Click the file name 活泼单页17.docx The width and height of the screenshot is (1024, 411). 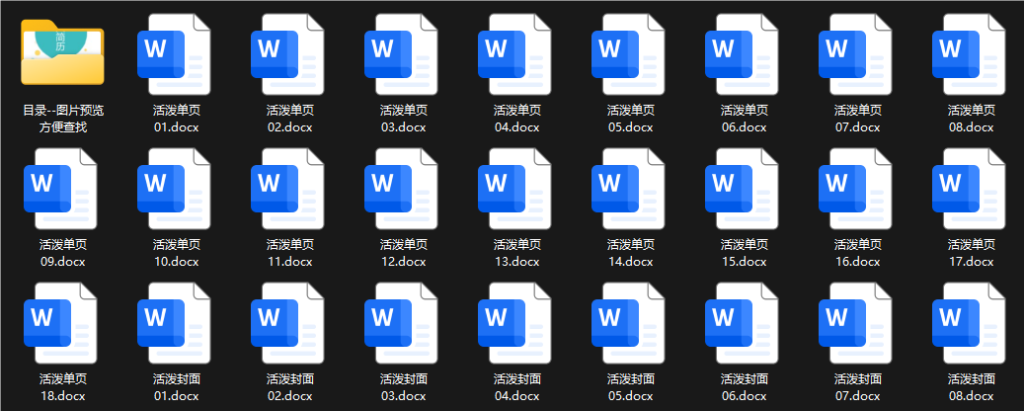coord(972,253)
